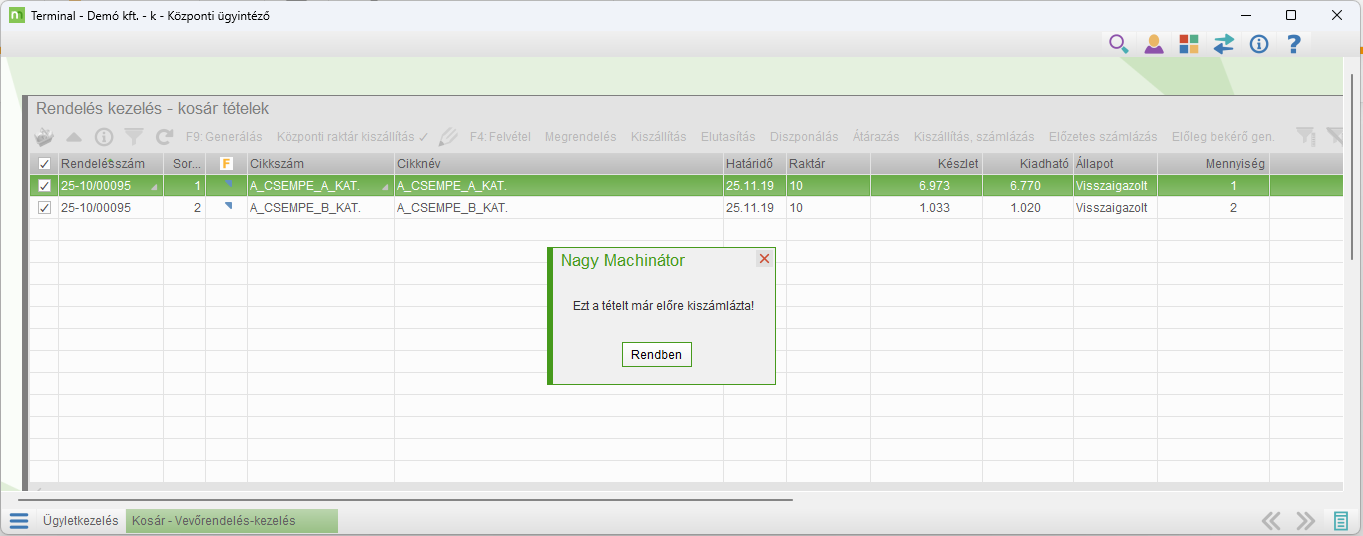The width and height of the screenshot is (1363, 536).
Task: Click the blue swap arrows icon
Action: point(1223,44)
